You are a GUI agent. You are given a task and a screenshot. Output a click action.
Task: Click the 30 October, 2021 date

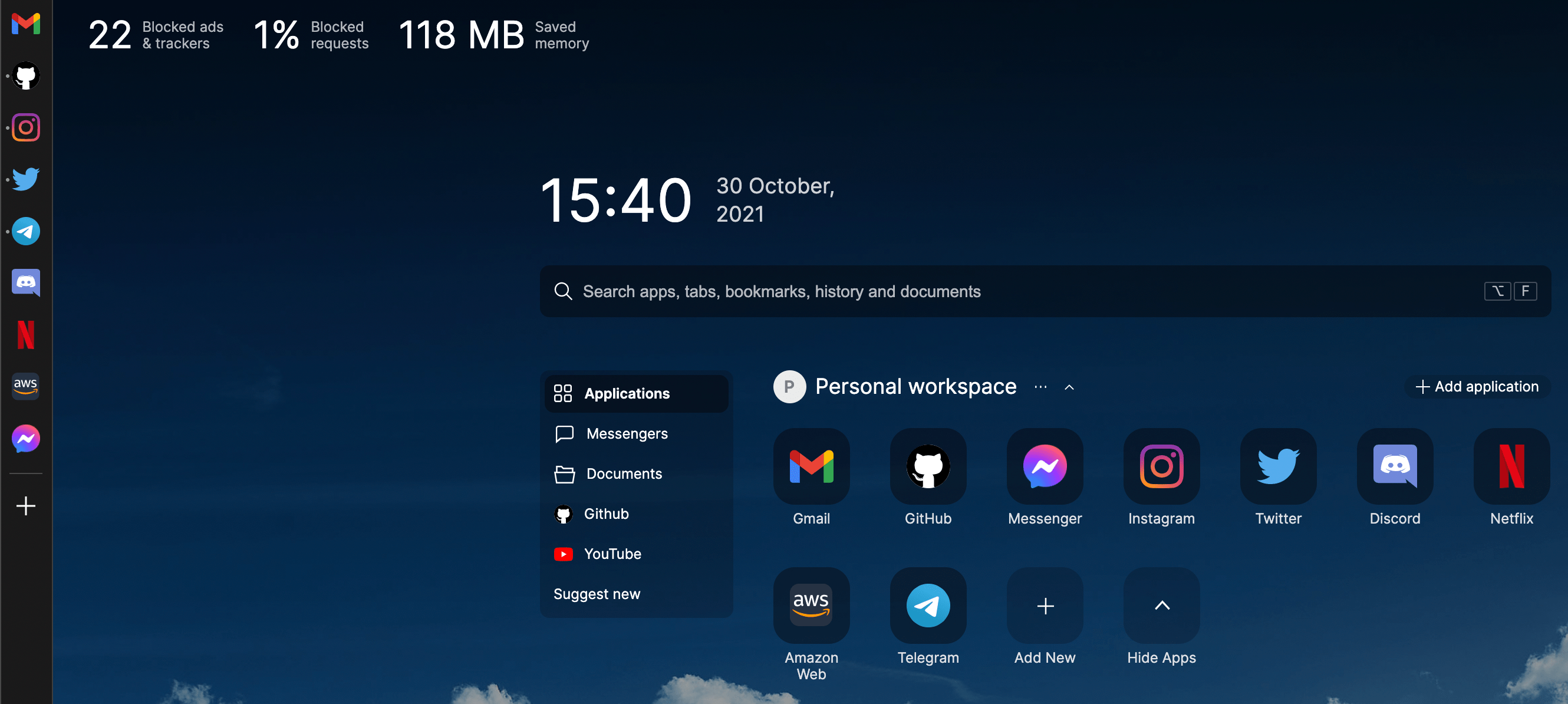[775, 200]
